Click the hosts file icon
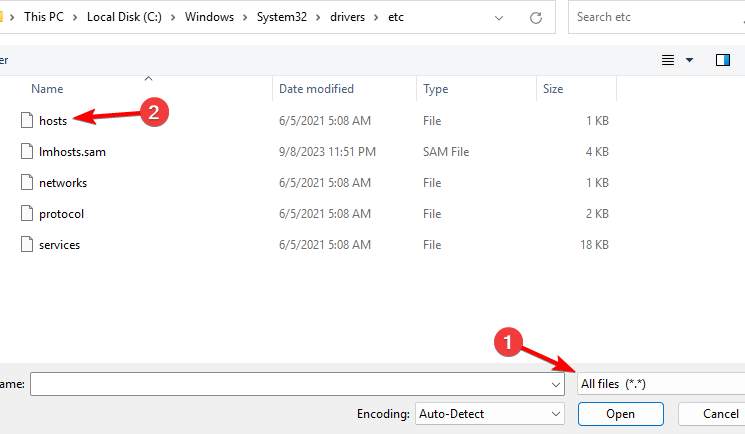The height and width of the screenshot is (434, 745). pos(27,121)
